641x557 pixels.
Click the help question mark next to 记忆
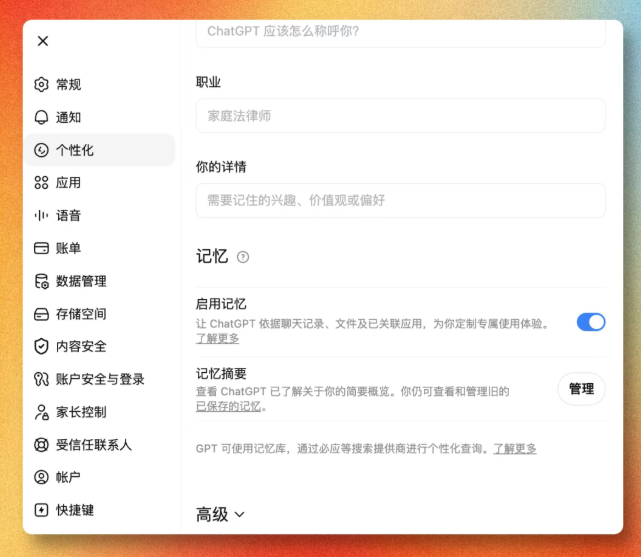(x=243, y=257)
